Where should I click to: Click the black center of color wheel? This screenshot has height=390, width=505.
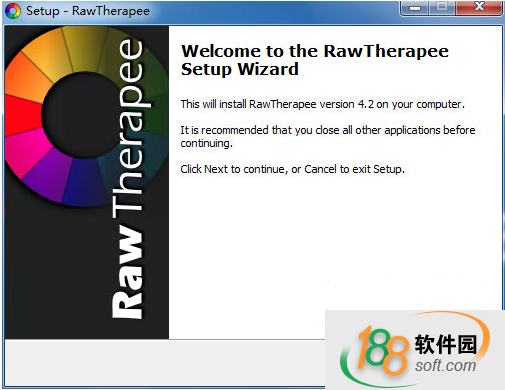click(76, 114)
